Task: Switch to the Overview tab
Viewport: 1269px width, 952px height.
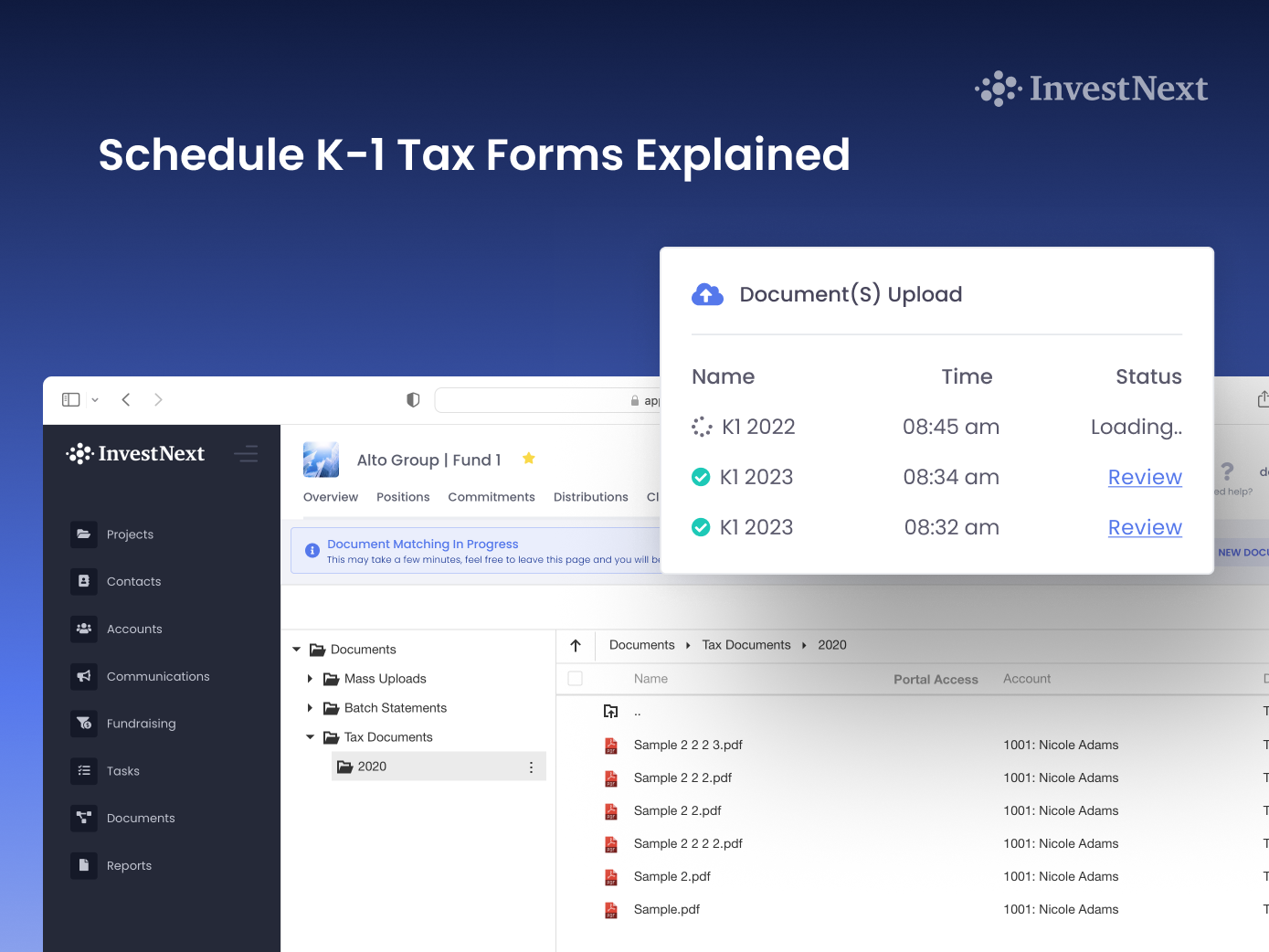Action: pos(331,497)
